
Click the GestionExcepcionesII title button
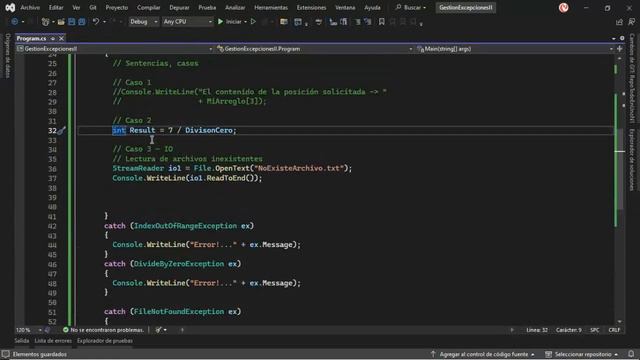(x=466, y=7)
